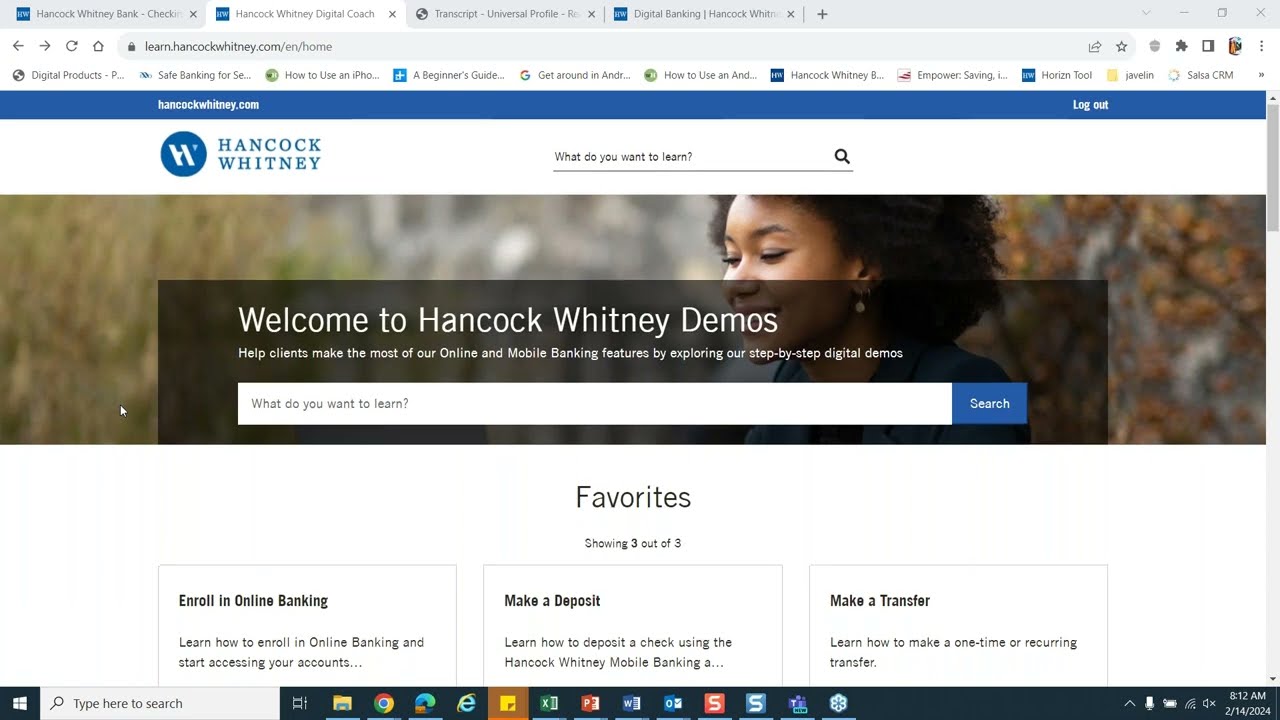Image resolution: width=1280 pixels, height=720 pixels.
Task: Open the Extensions puzzle menu
Action: pyautogui.click(x=1182, y=46)
